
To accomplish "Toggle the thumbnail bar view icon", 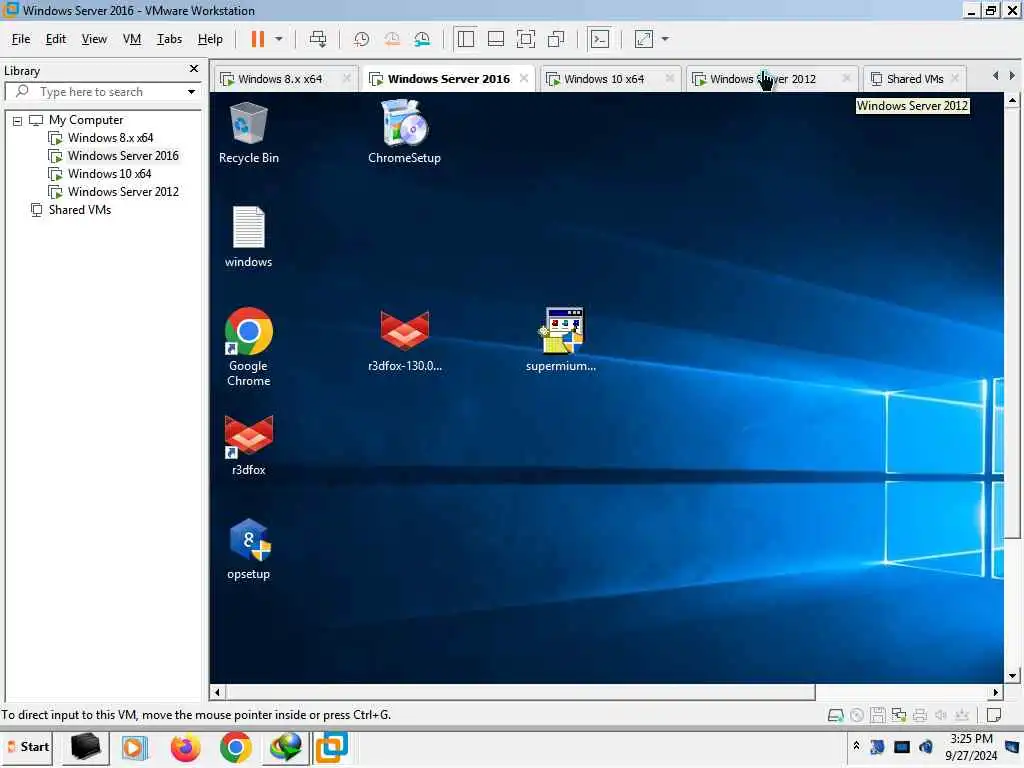I will [x=496, y=39].
